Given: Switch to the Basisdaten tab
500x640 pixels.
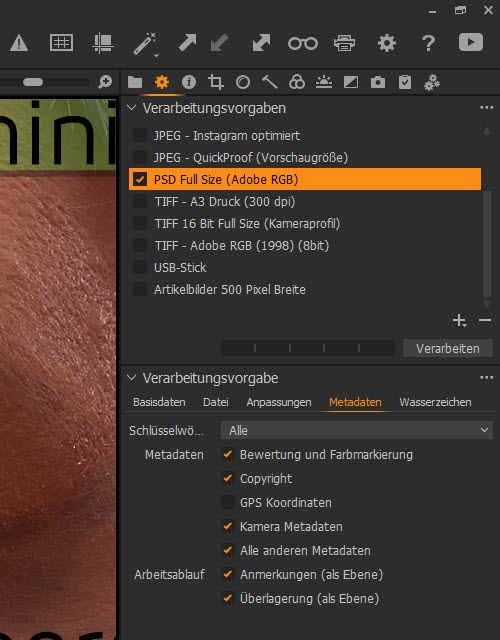Looking at the screenshot, I should [159, 402].
